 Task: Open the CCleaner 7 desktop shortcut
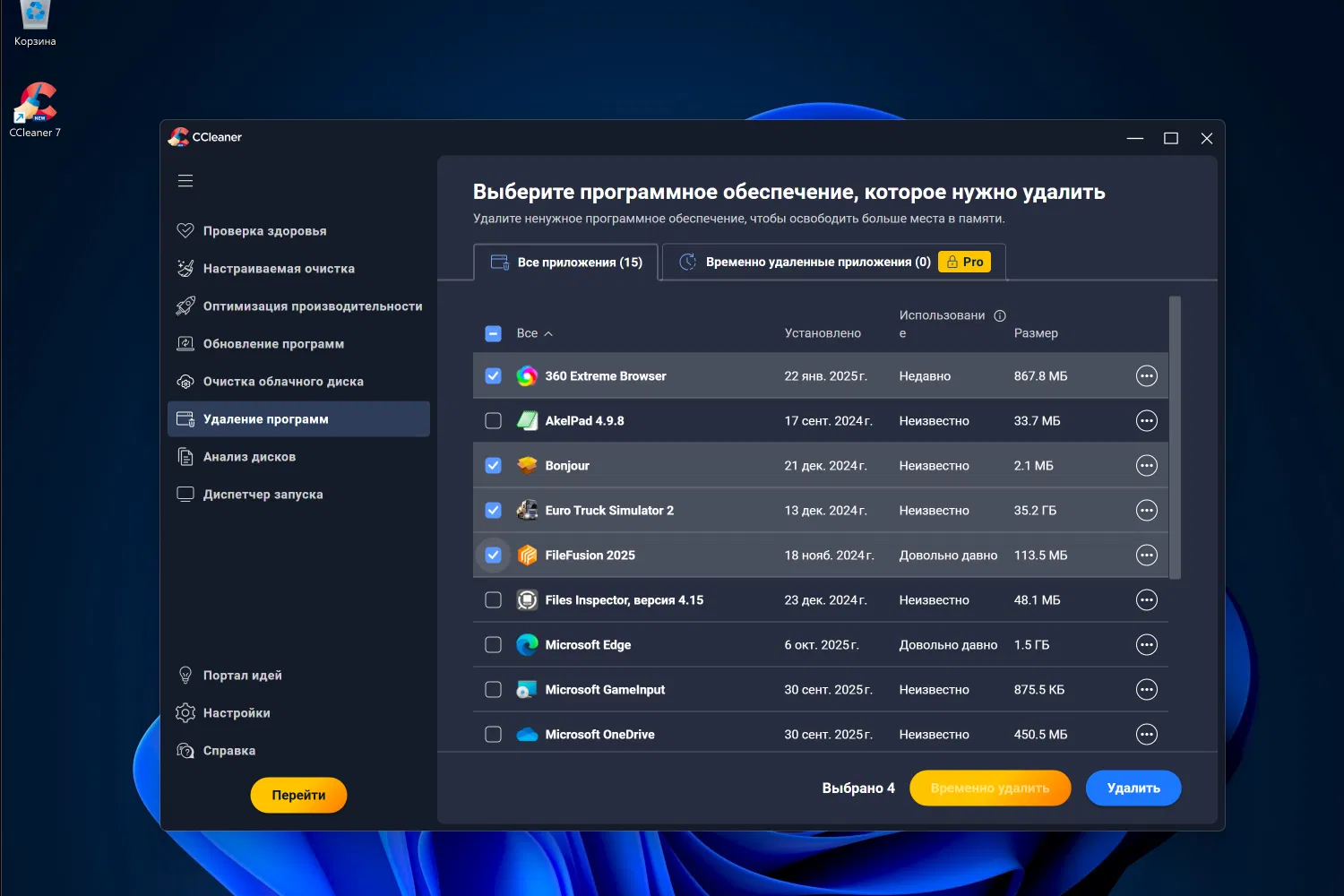click(35, 110)
